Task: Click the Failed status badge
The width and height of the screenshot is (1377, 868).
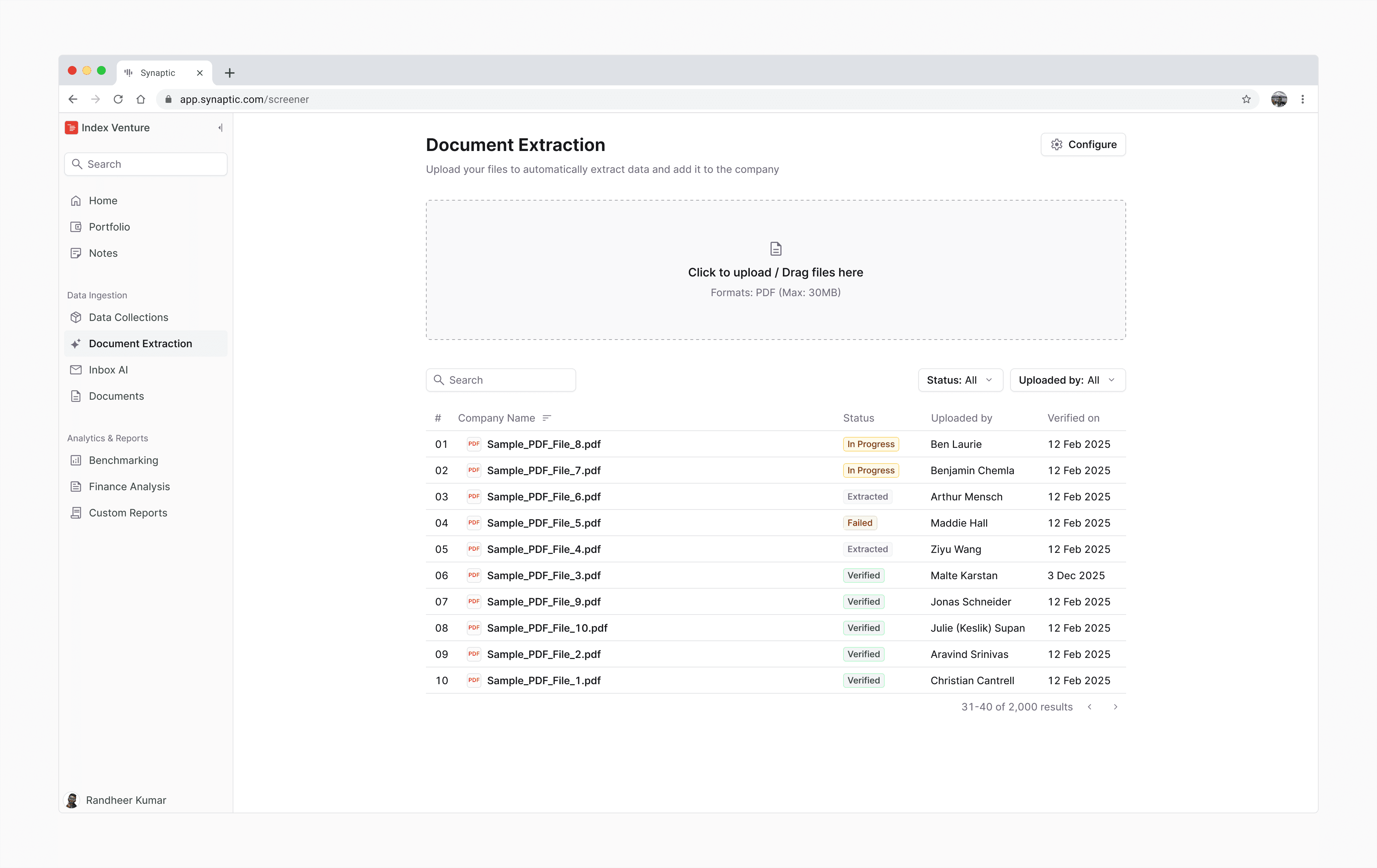Action: click(860, 523)
